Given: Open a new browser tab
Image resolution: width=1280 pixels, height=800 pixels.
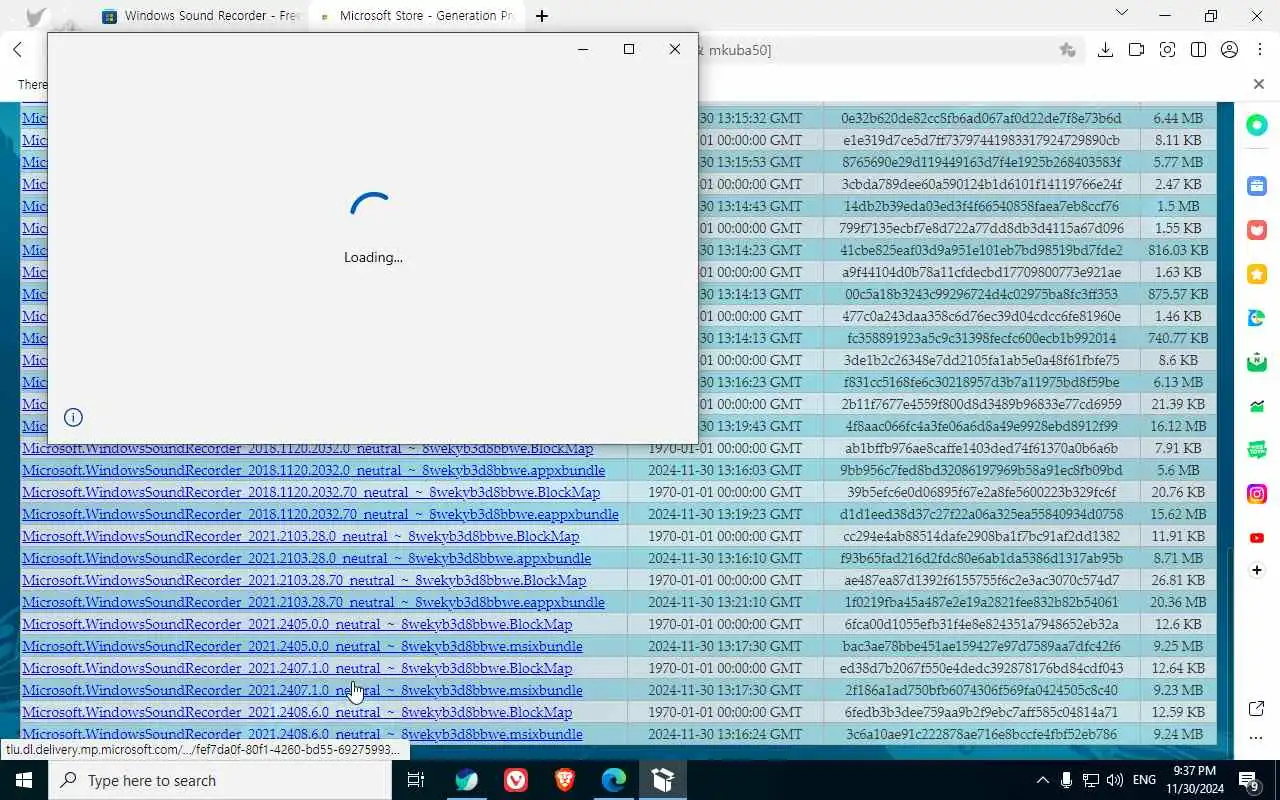Looking at the screenshot, I should point(541,16).
